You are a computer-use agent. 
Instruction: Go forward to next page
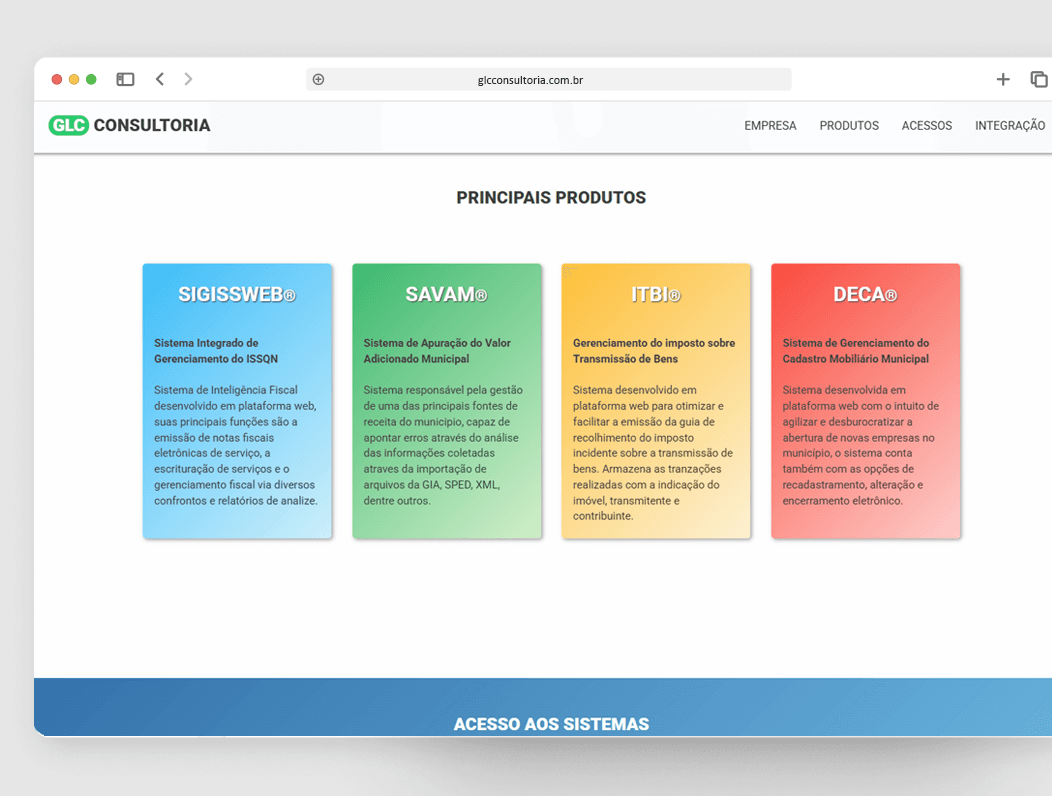188,79
